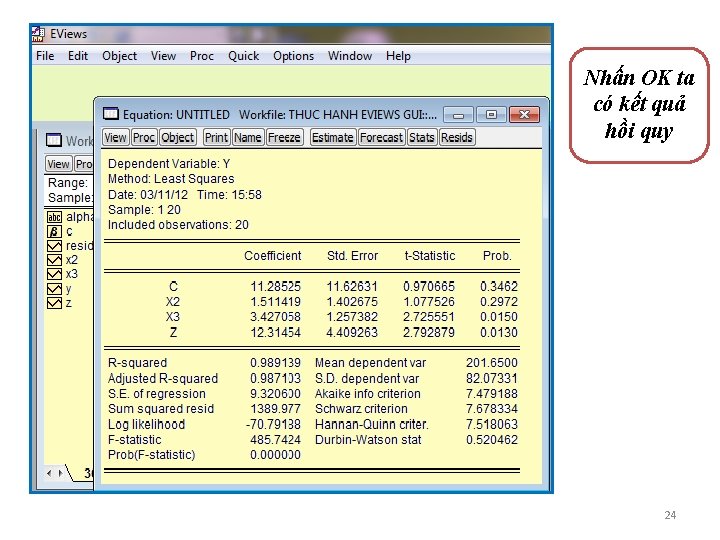Select the resid series icon

click(x=54, y=246)
